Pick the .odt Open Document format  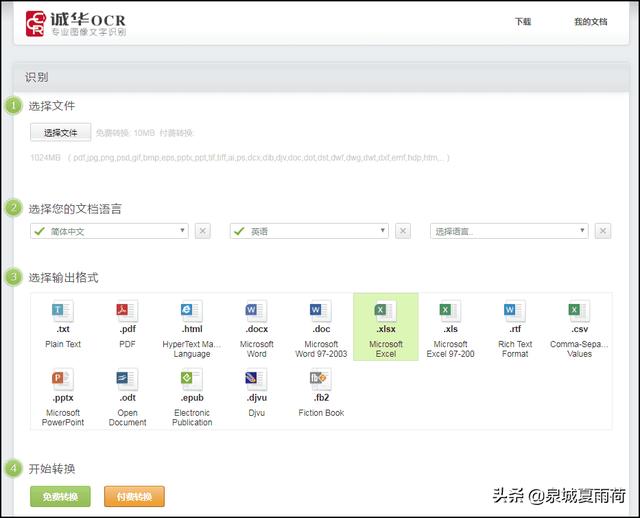tap(127, 396)
